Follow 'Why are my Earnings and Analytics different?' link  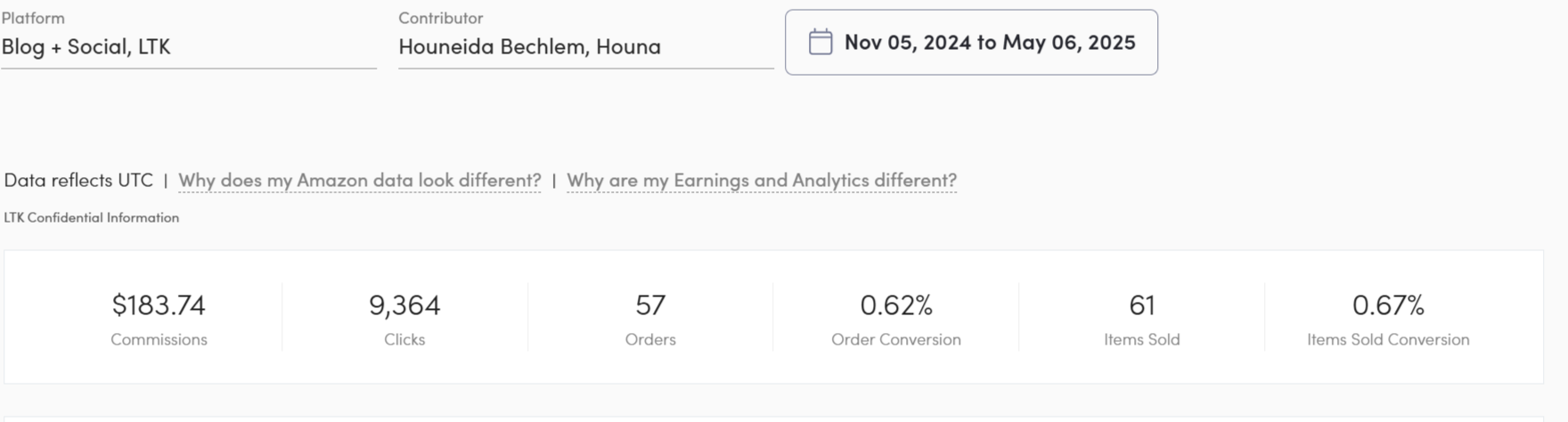(762, 180)
